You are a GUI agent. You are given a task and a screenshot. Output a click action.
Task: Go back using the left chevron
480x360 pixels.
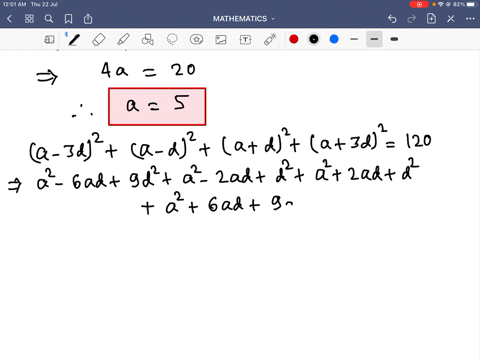click(x=9, y=19)
